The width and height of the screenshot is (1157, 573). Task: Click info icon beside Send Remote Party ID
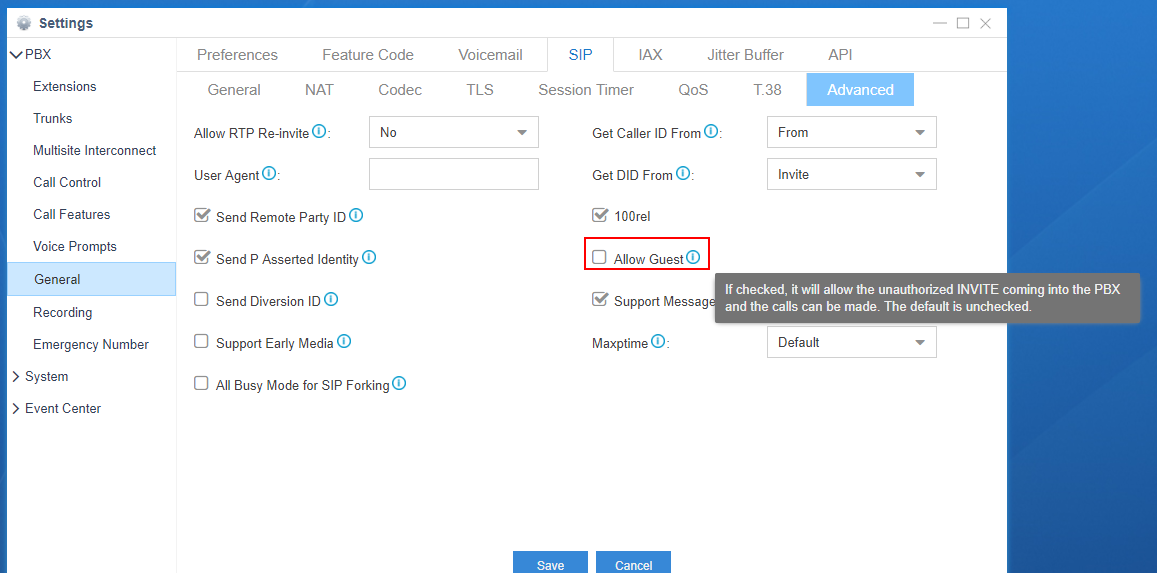pos(356,215)
